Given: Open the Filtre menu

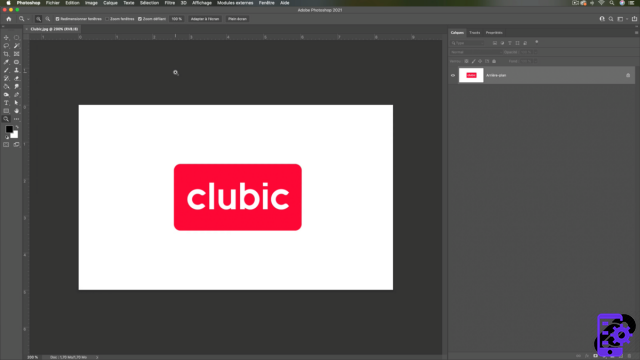Looking at the screenshot, I should (170, 3).
